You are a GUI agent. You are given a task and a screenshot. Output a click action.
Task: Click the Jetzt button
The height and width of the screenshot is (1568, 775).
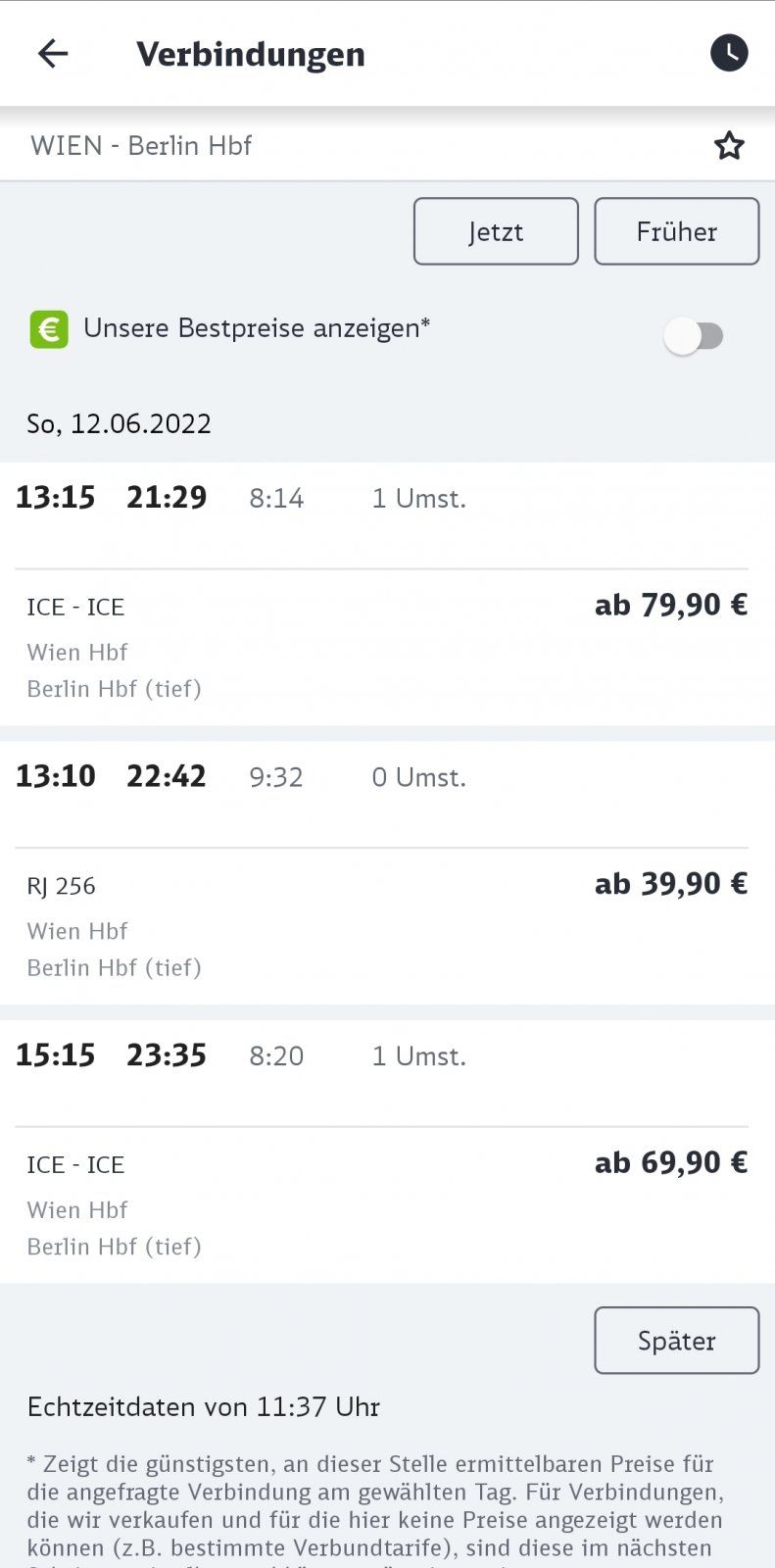(496, 231)
